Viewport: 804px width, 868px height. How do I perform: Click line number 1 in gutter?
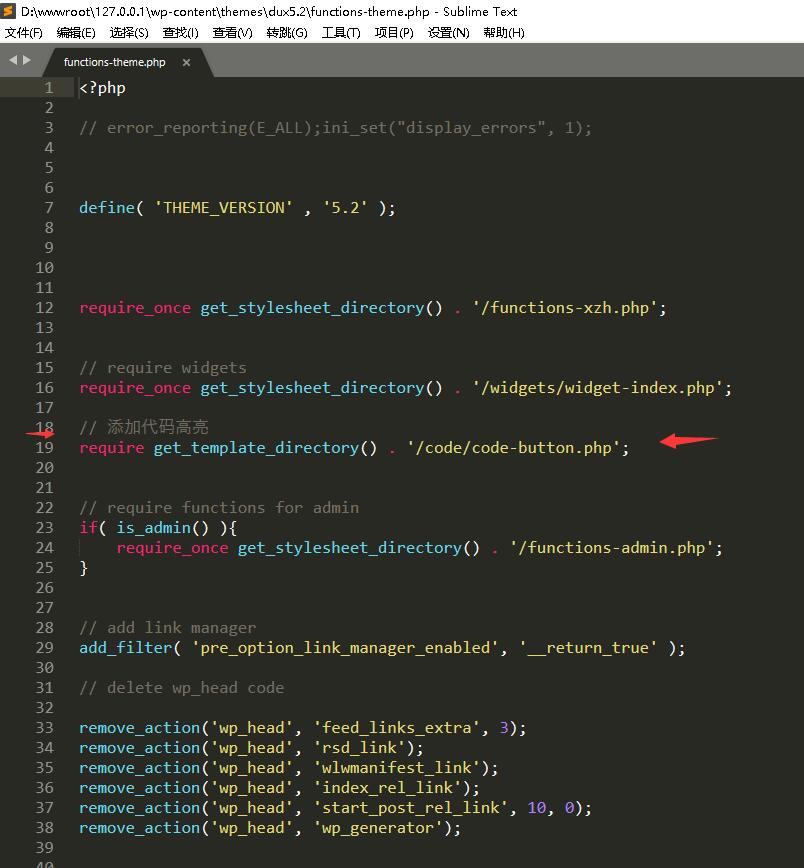click(49, 88)
